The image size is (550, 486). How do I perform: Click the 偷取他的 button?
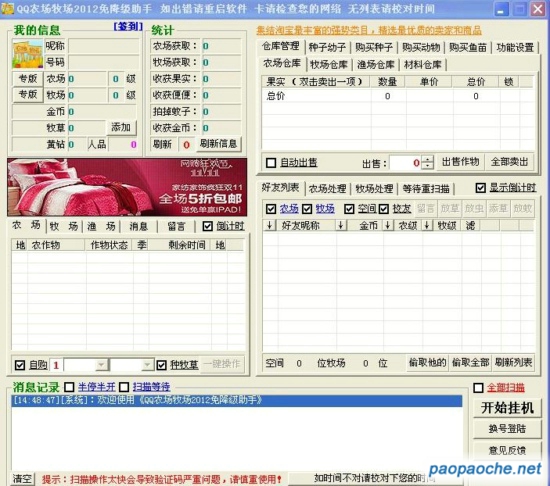point(427,363)
